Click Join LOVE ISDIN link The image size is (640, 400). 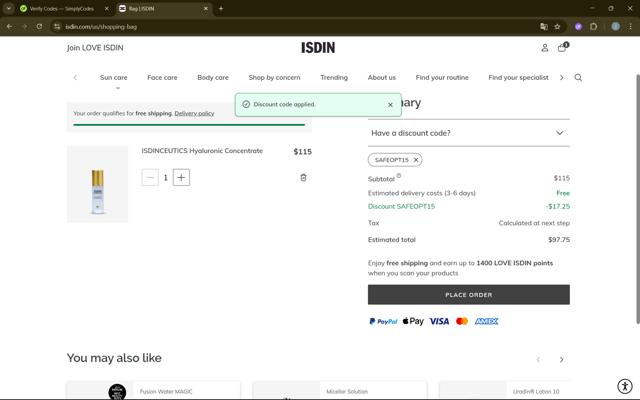click(x=95, y=48)
